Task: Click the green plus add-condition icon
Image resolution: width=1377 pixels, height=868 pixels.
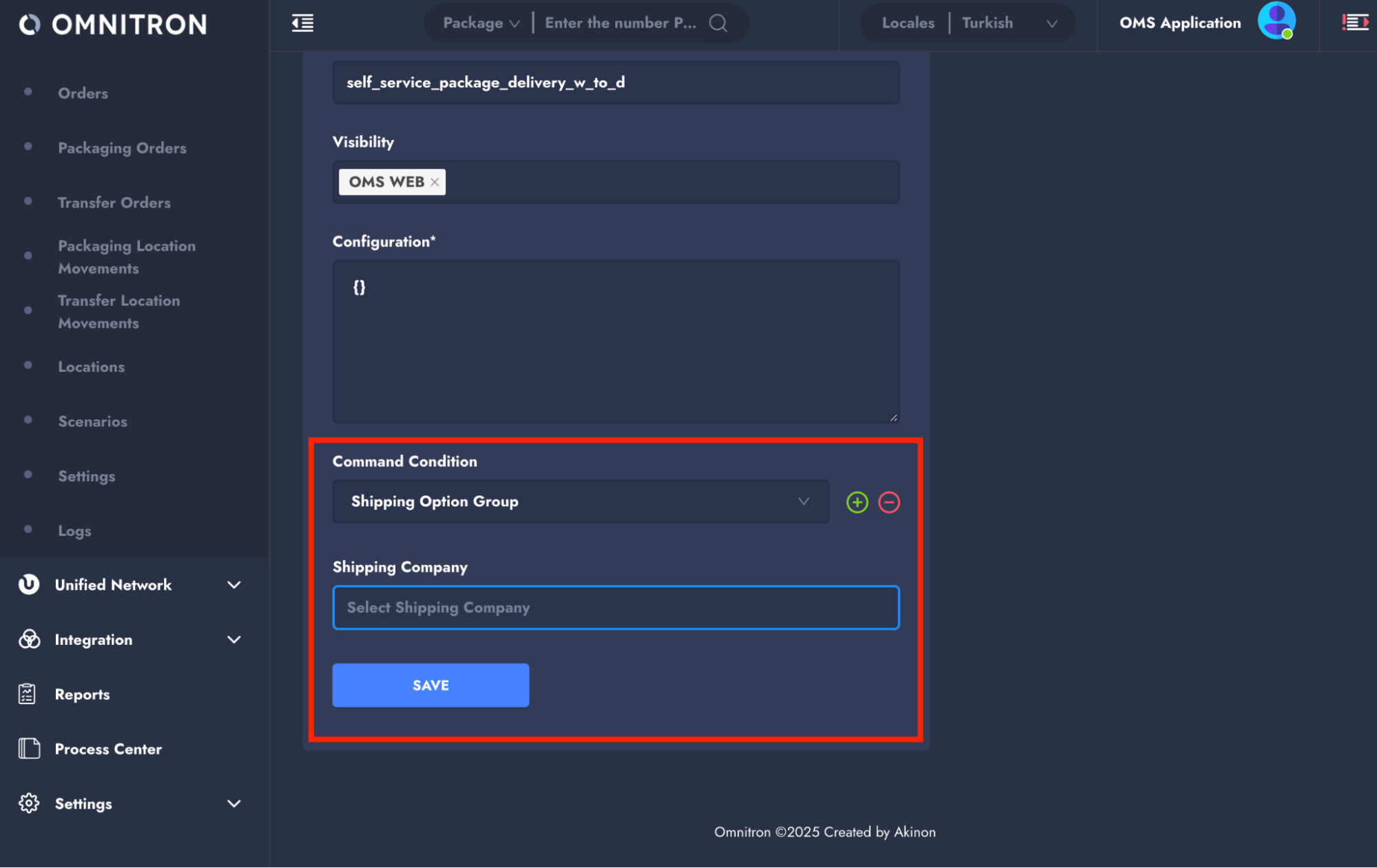Action: [857, 502]
